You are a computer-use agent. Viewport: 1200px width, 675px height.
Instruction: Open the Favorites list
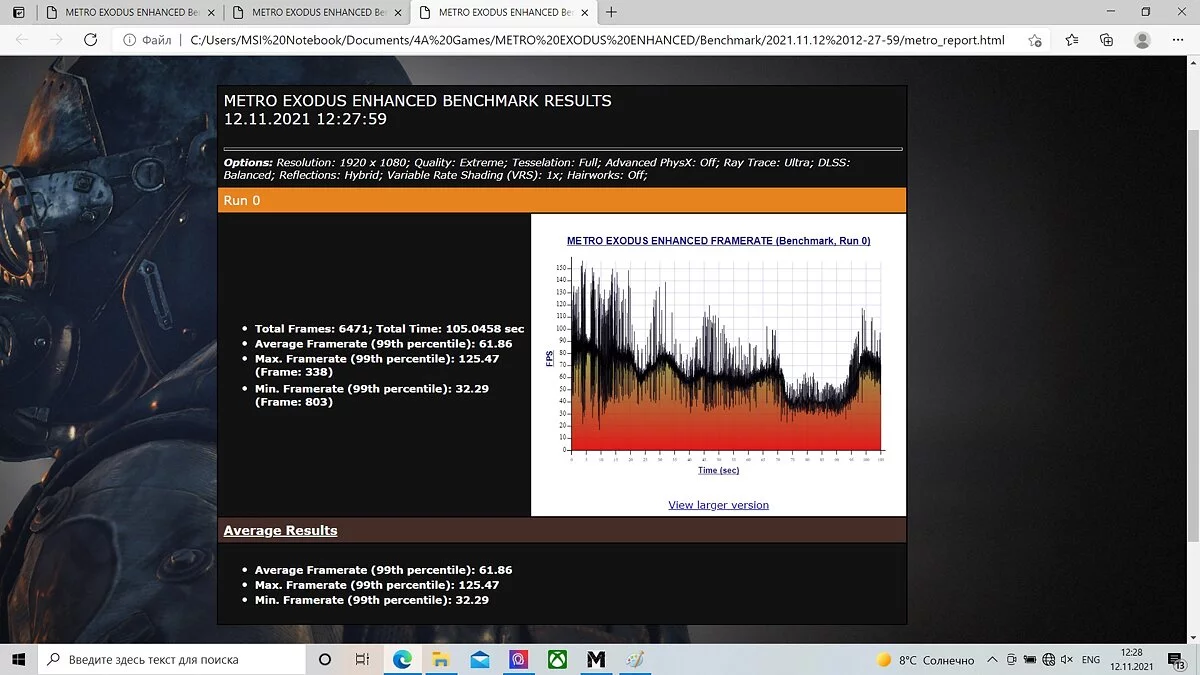coord(1071,40)
